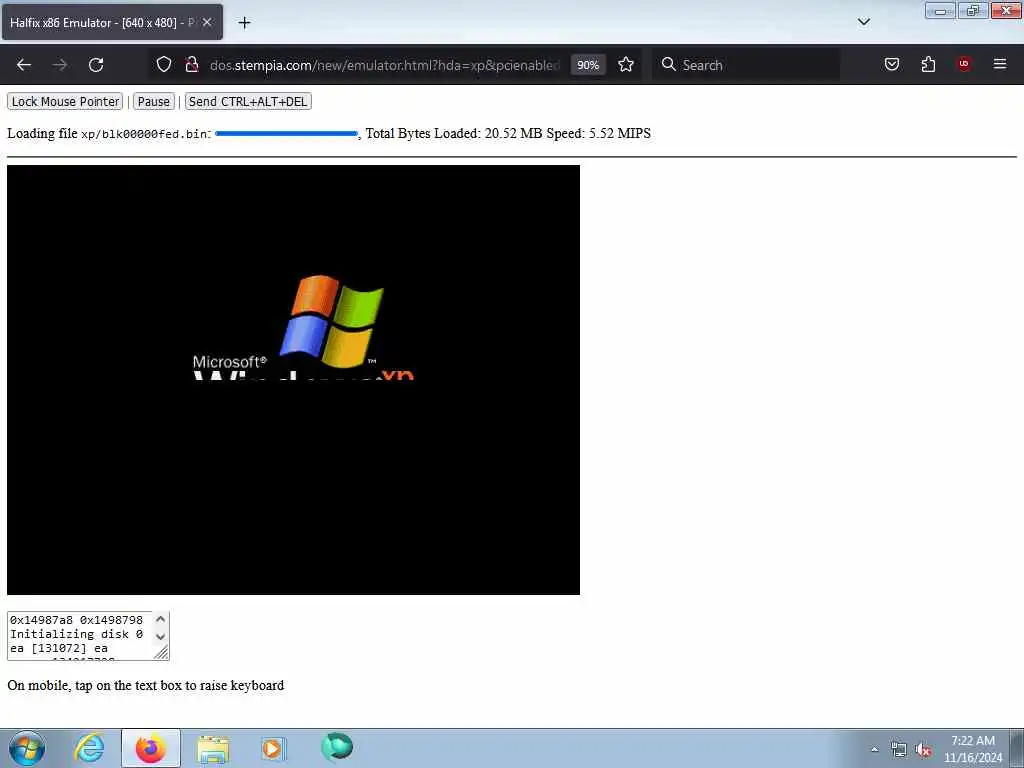This screenshot has width=1024, height=768.
Task: Click Lock Mouse Pointer button
Action: [65, 101]
